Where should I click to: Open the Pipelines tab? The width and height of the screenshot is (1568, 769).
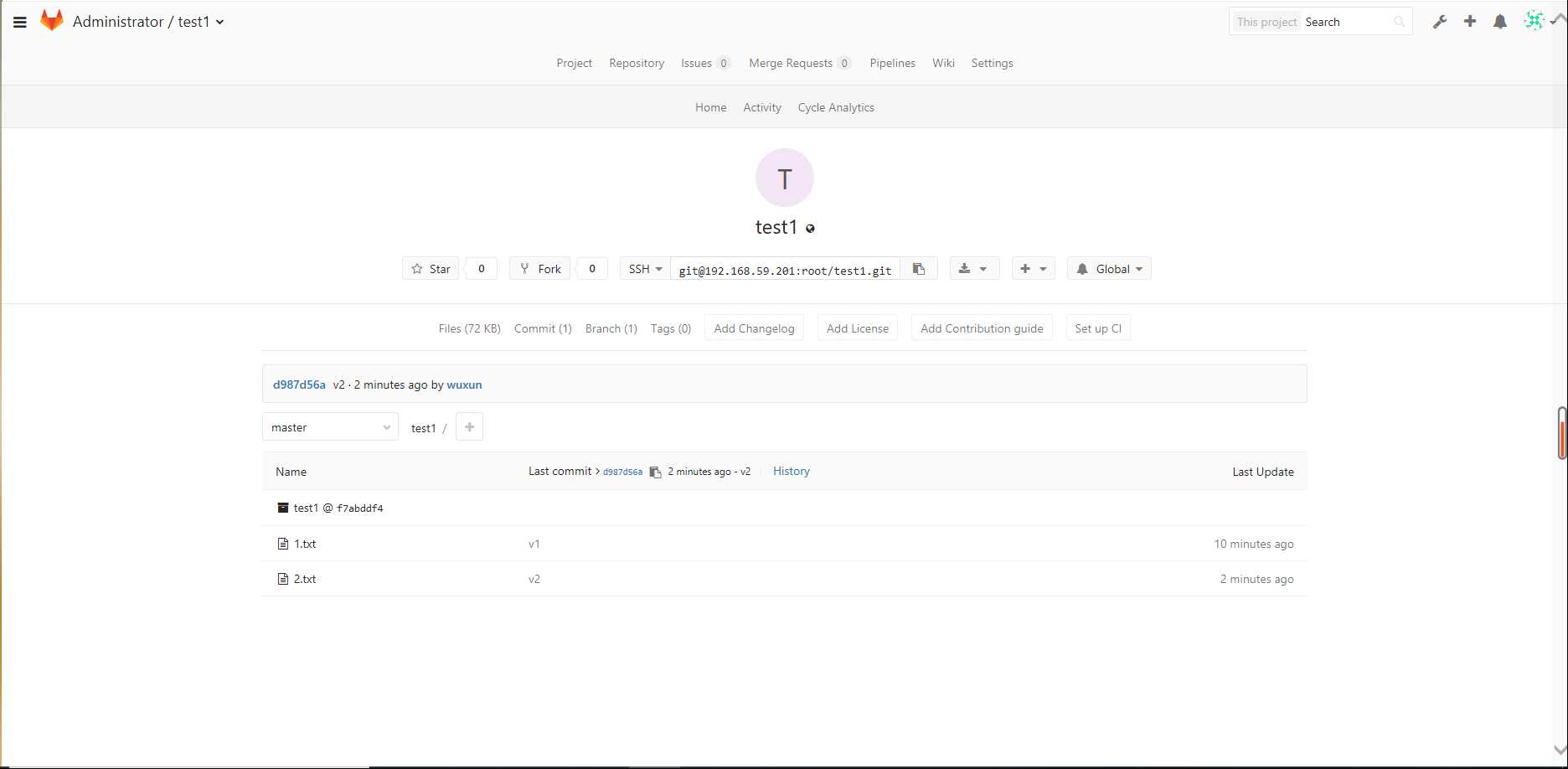click(892, 63)
